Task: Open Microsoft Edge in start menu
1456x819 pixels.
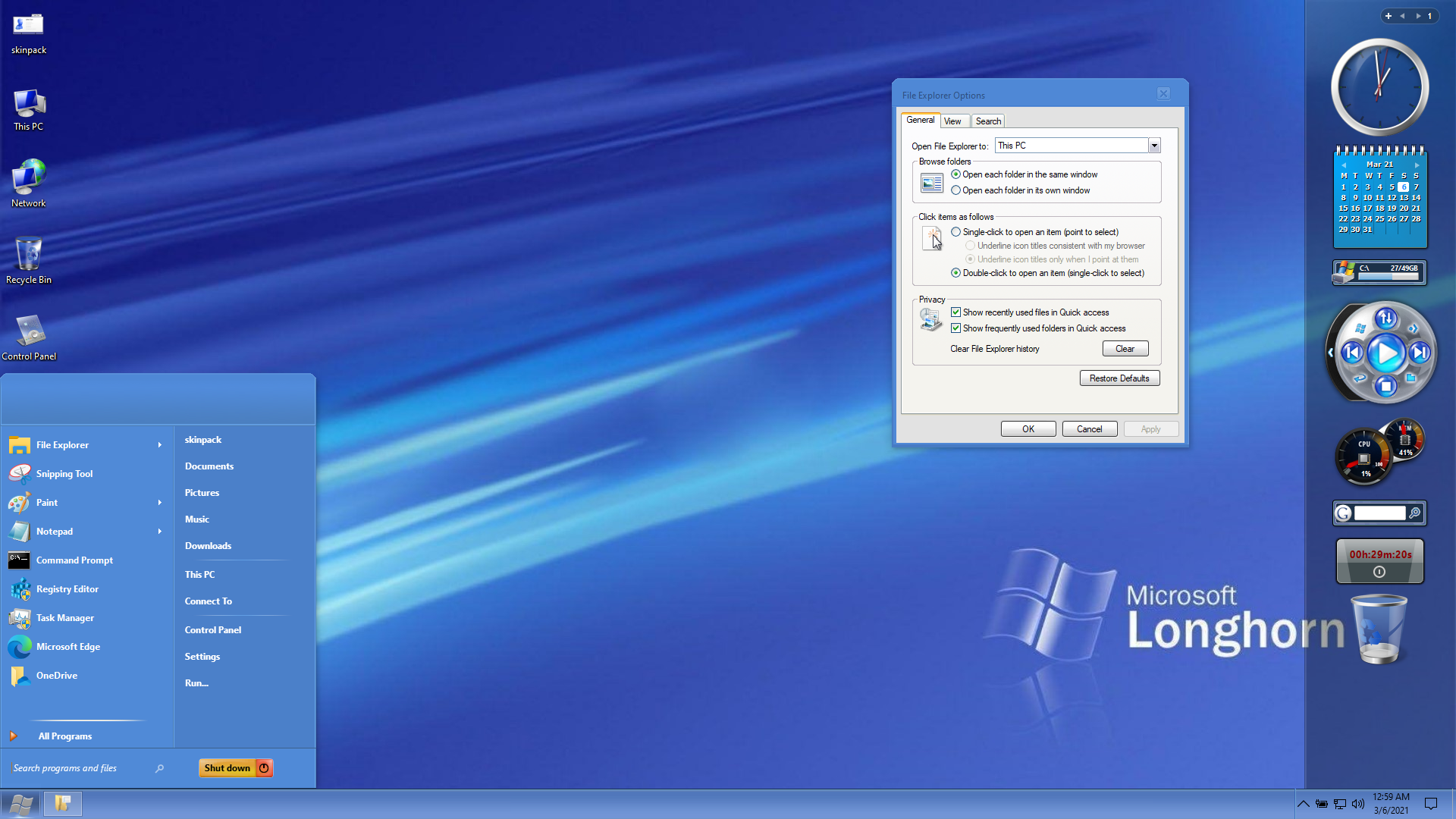Action: coord(67,647)
